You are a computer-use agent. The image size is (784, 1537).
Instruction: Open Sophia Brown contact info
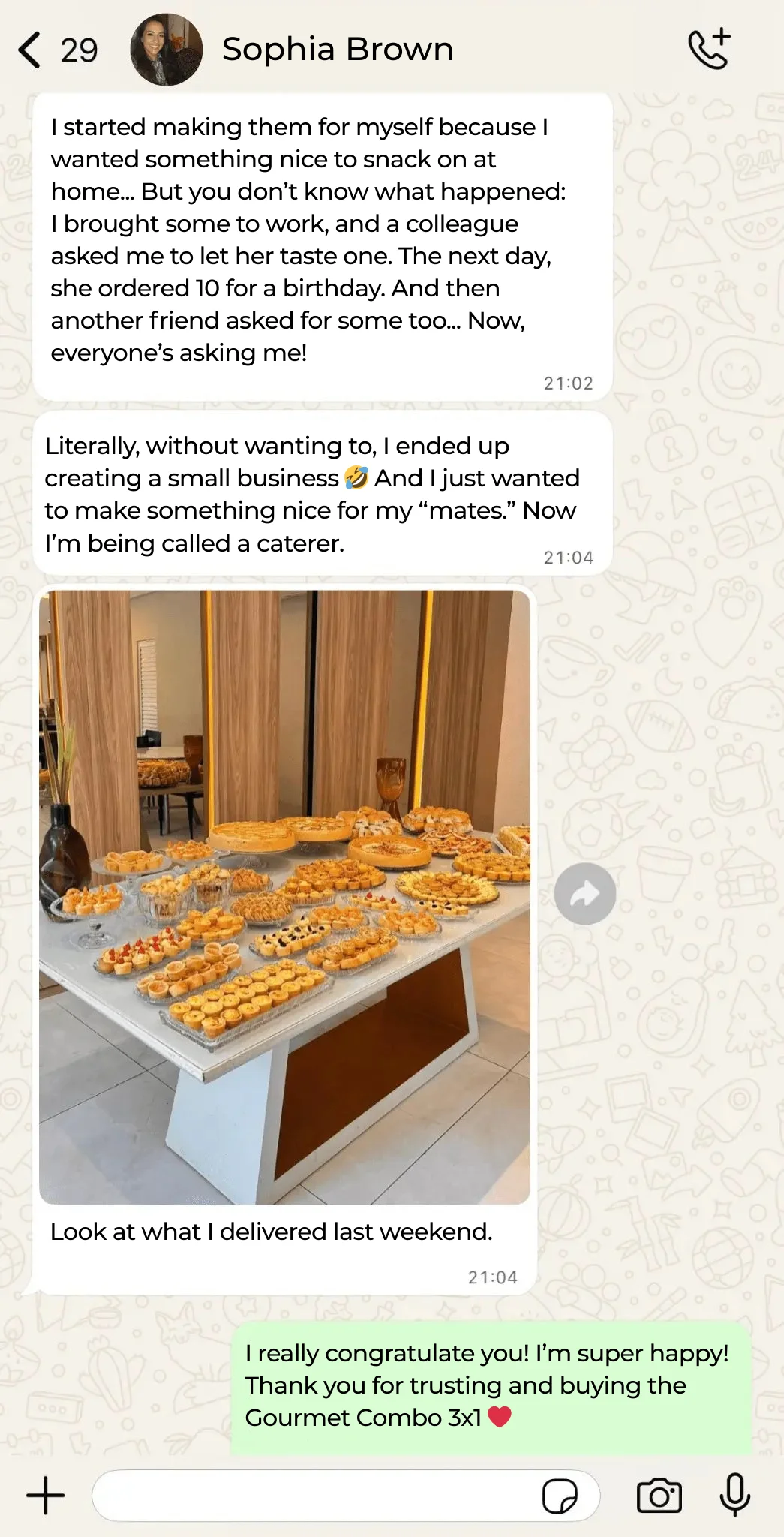(x=338, y=50)
